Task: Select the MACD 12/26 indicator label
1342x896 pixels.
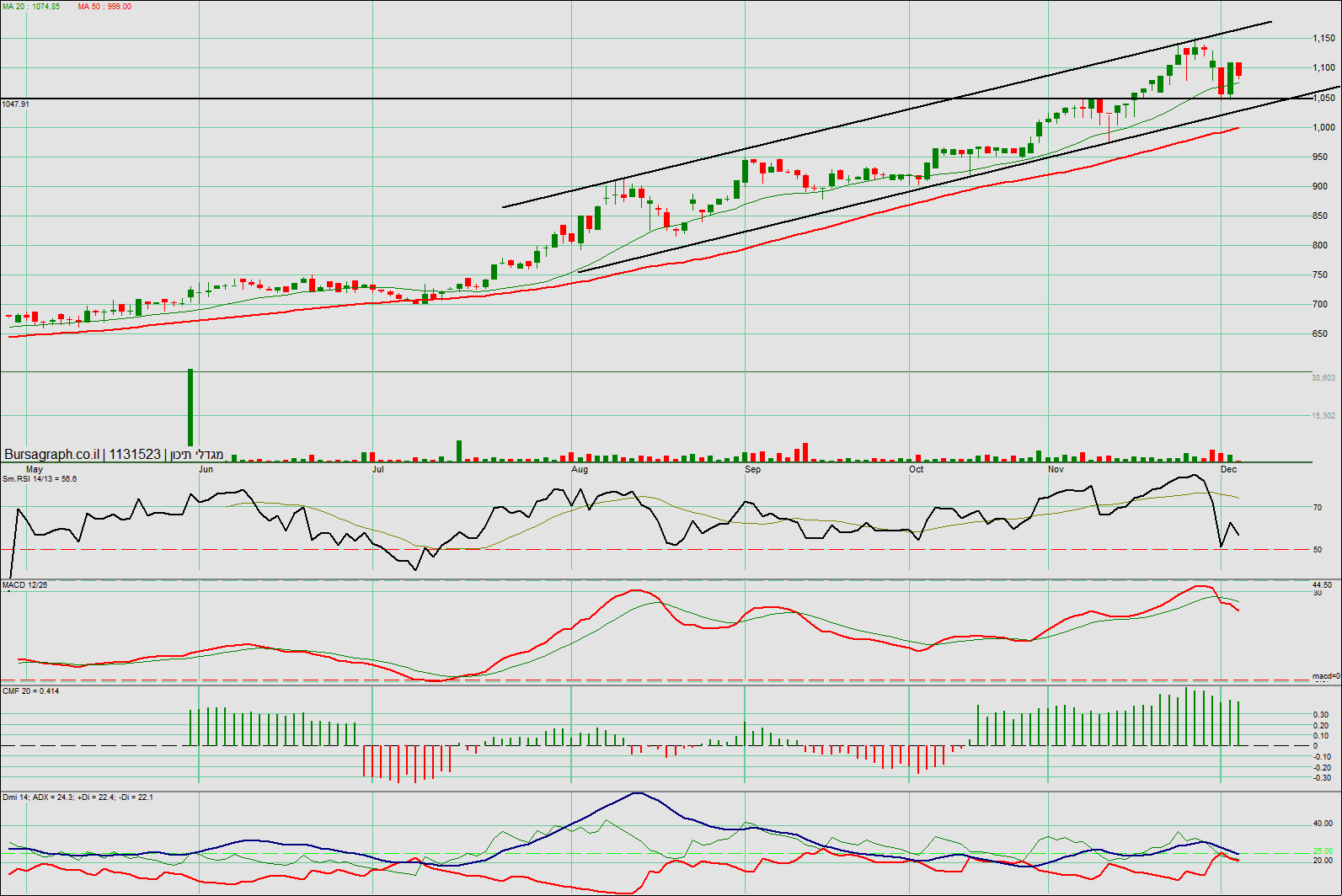Action: click(25, 585)
